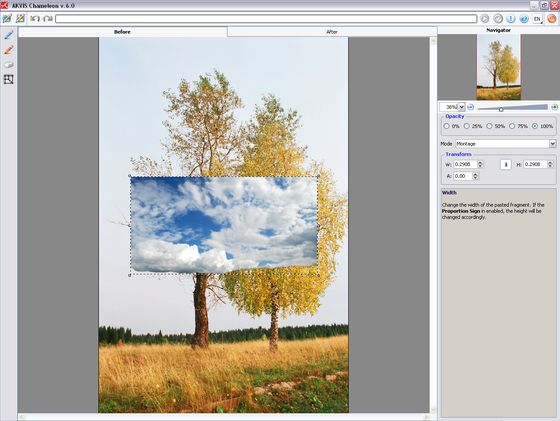
Task: Click the run/play processing button
Action: (x=485, y=19)
